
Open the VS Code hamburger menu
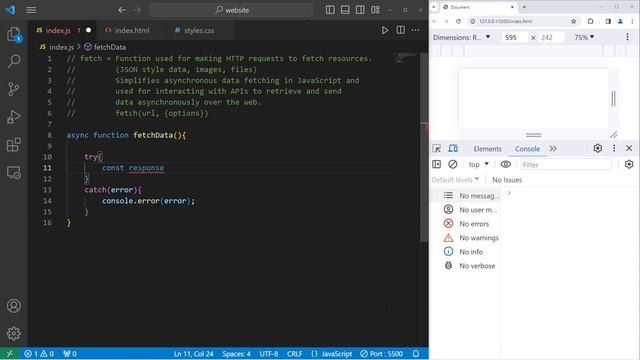[31, 10]
